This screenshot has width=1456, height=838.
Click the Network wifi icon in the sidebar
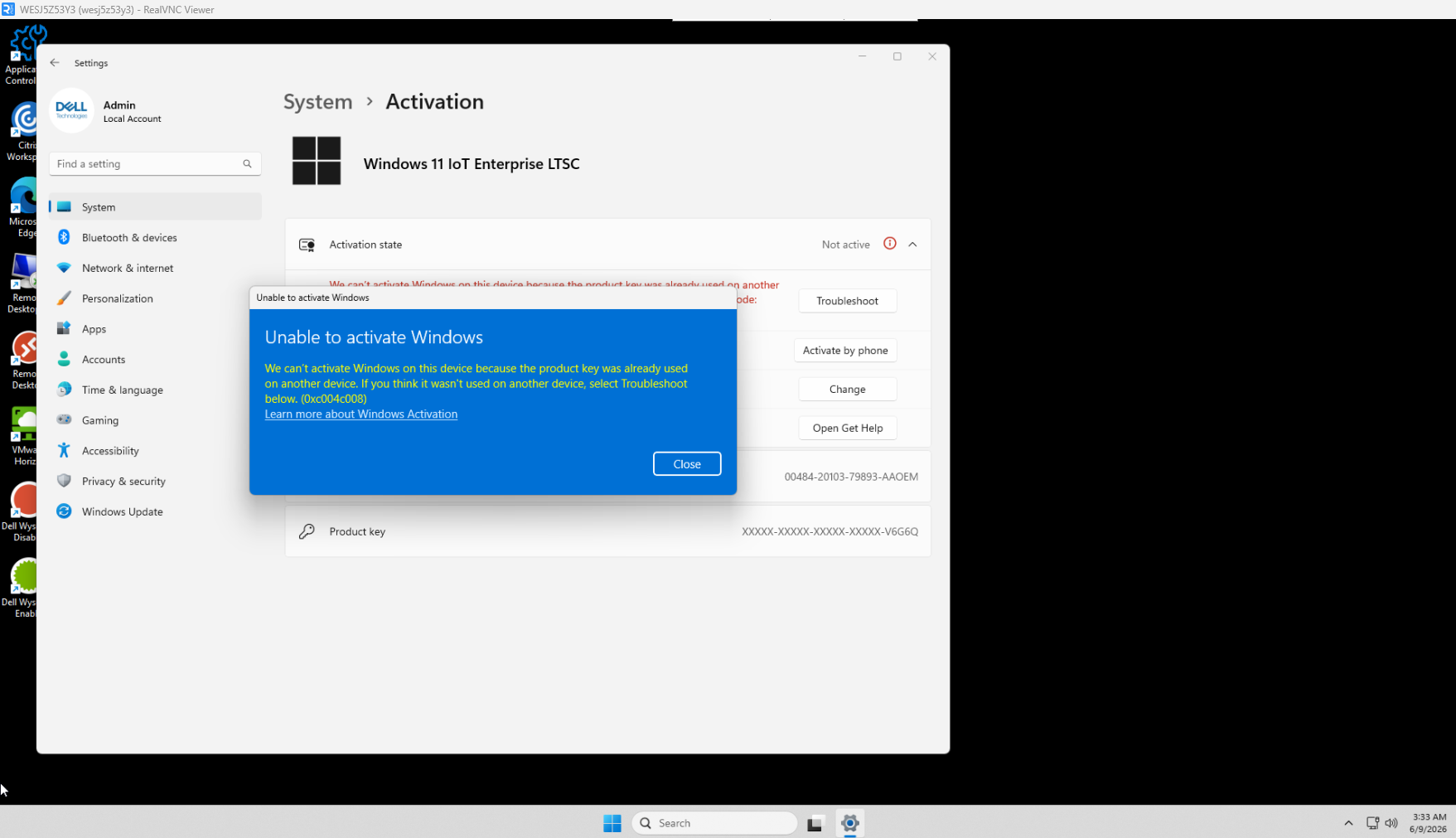pyautogui.click(x=64, y=269)
